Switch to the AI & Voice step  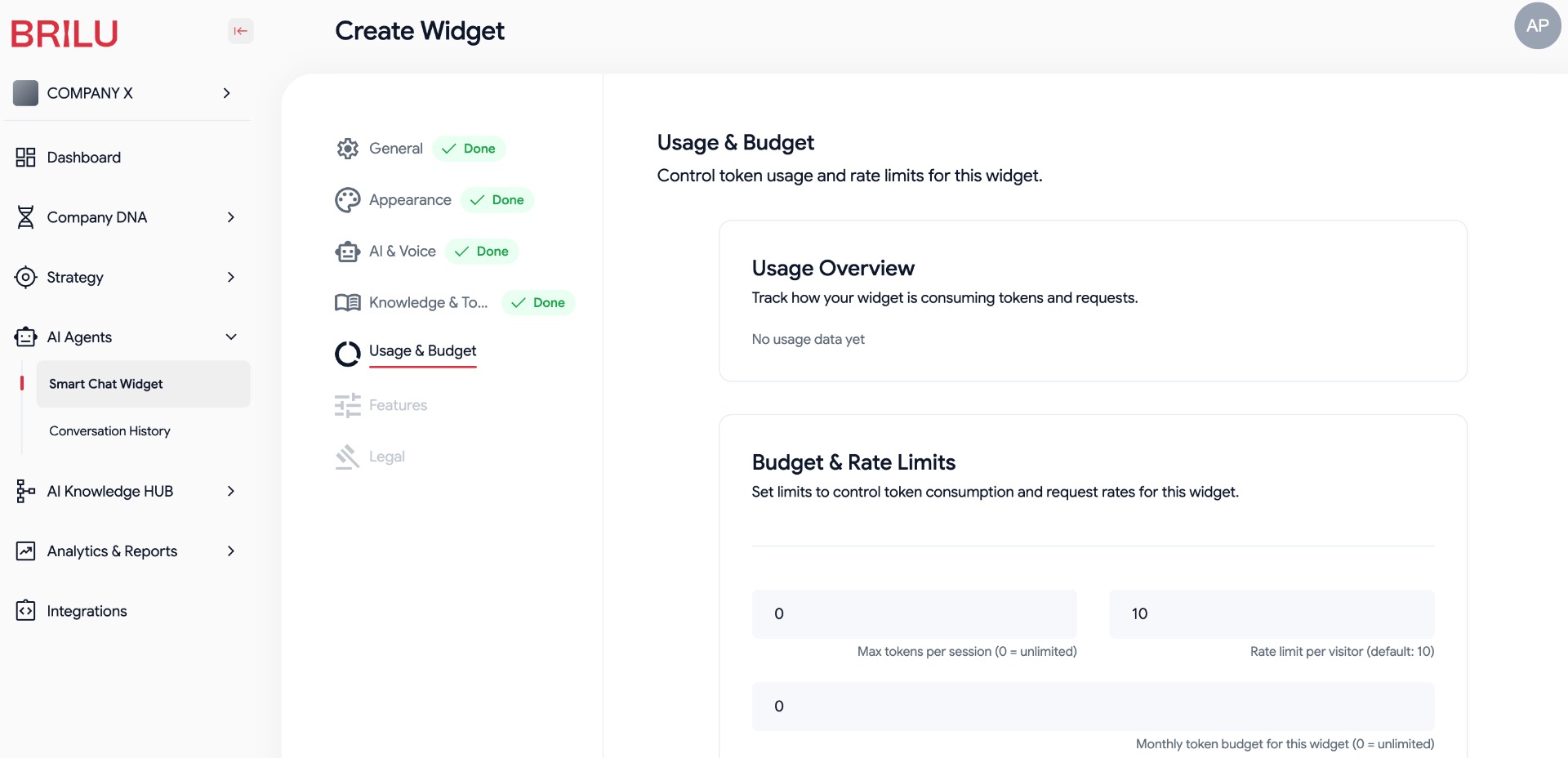point(403,252)
